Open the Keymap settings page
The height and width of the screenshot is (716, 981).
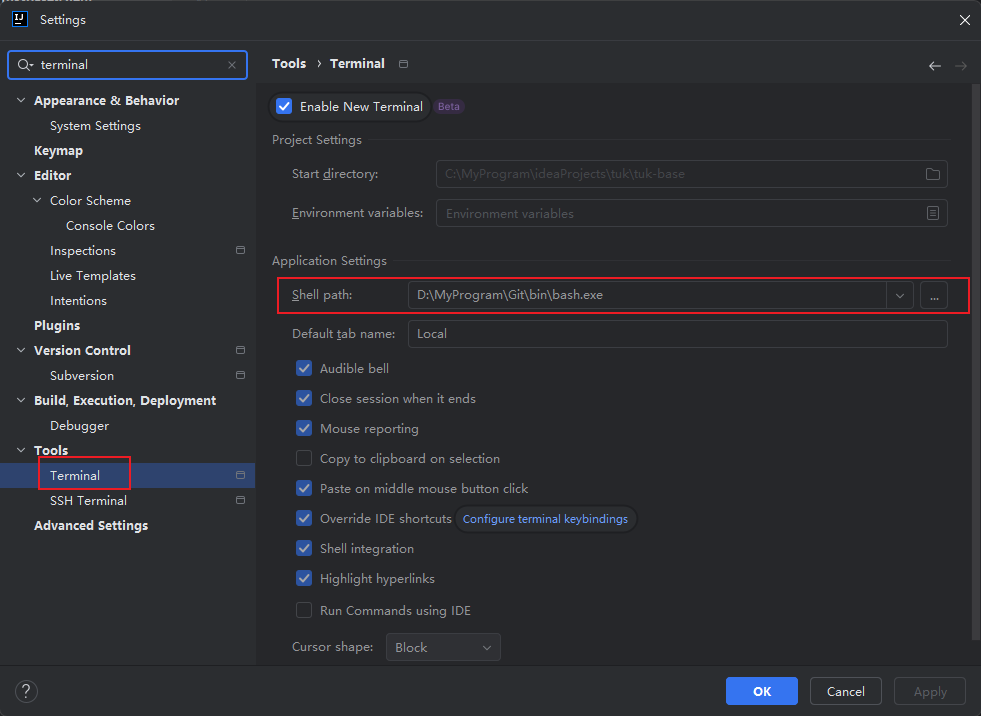click(x=58, y=151)
